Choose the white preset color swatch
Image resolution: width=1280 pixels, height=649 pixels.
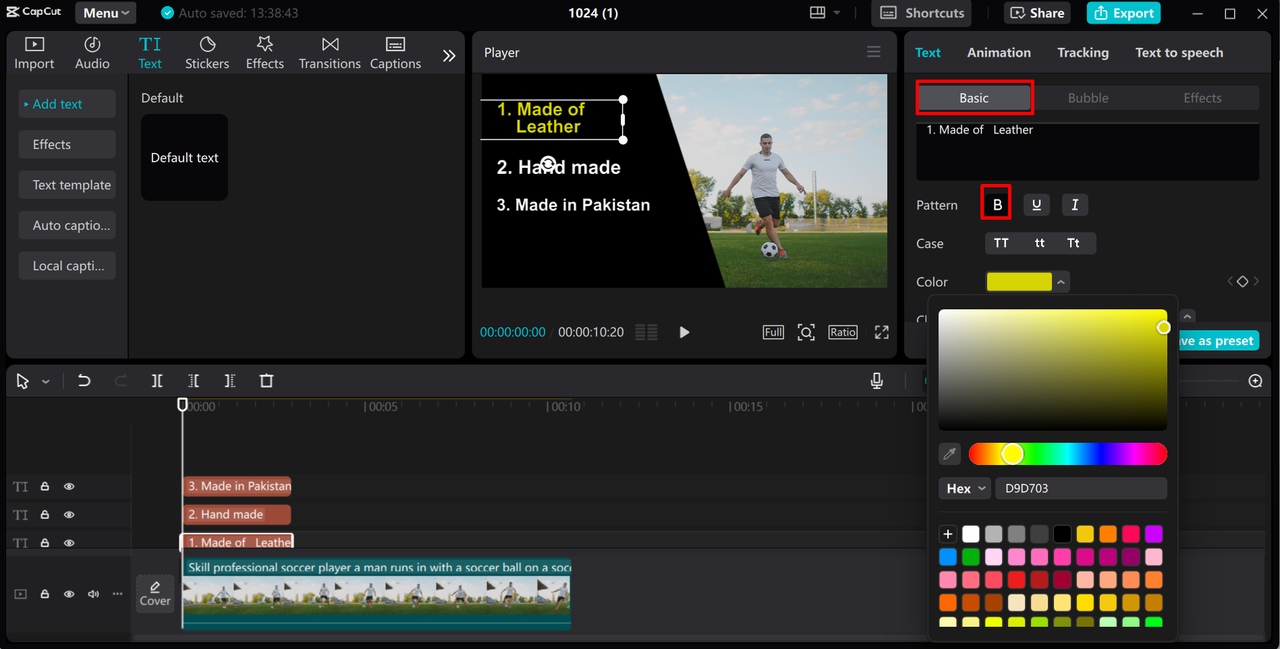(x=970, y=534)
